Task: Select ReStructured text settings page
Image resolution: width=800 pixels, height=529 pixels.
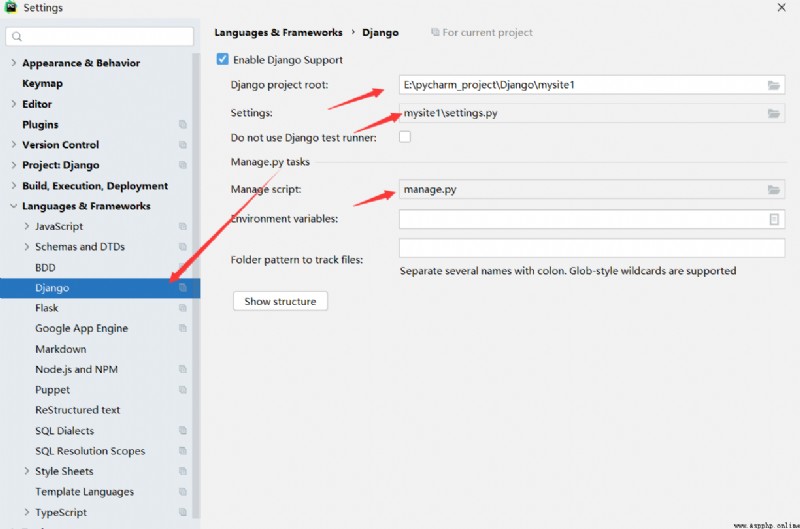Action: (78, 410)
